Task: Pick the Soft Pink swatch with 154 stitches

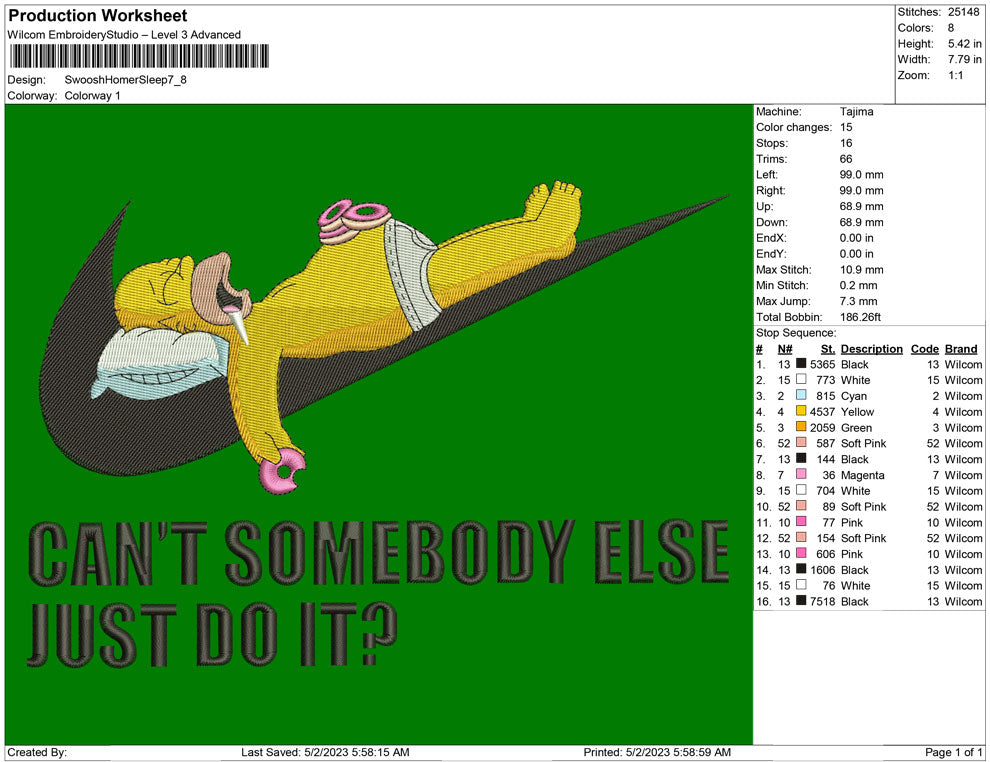Action: 801,537
